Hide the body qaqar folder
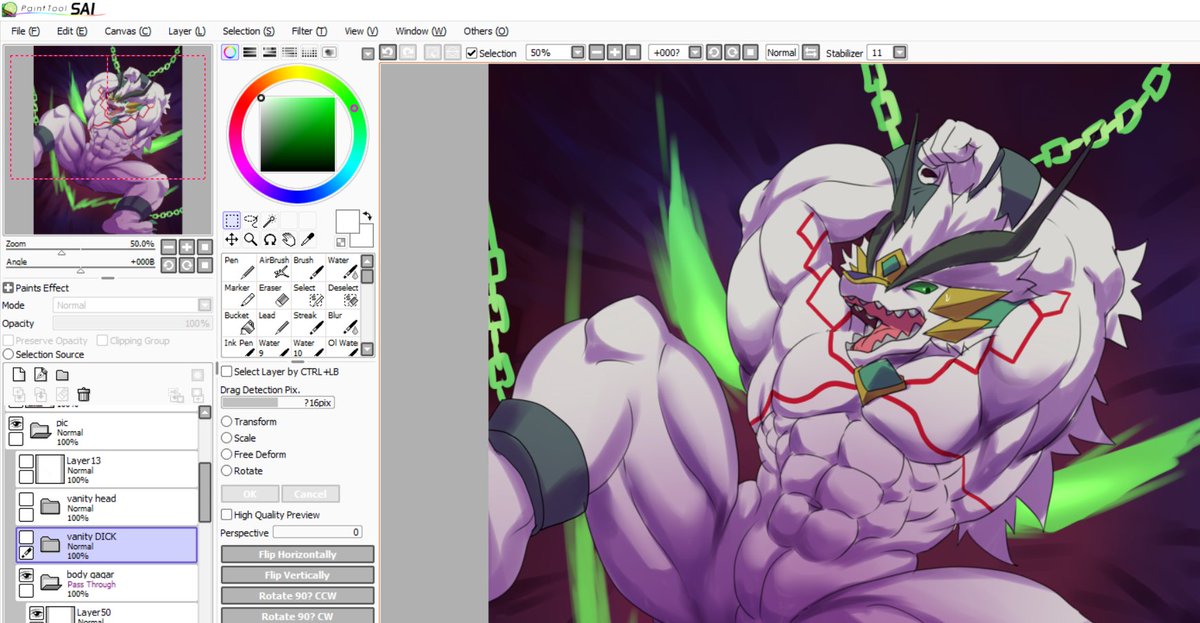The height and width of the screenshot is (623, 1200). 27,576
